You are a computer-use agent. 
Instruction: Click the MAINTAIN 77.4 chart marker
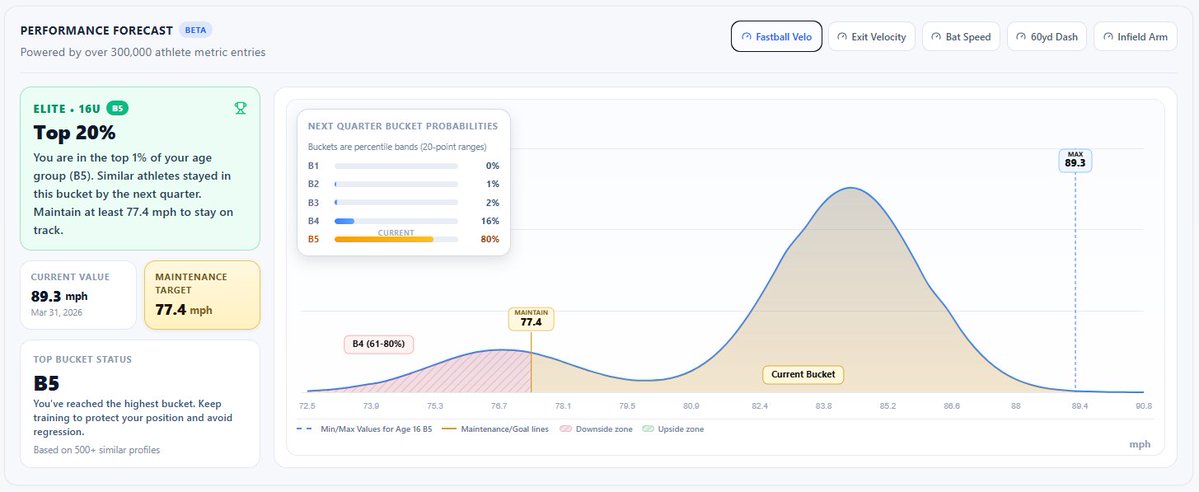click(x=531, y=319)
